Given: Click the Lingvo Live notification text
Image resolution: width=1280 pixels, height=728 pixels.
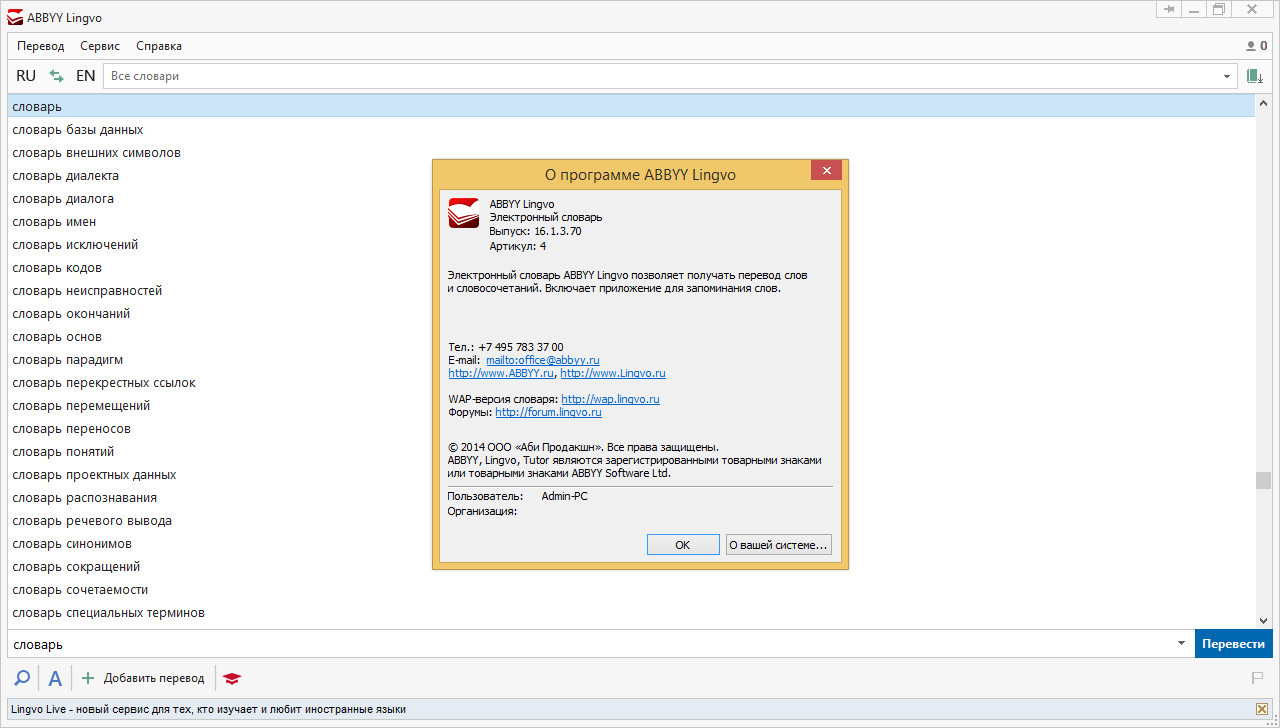Looking at the screenshot, I should coord(209,709).
